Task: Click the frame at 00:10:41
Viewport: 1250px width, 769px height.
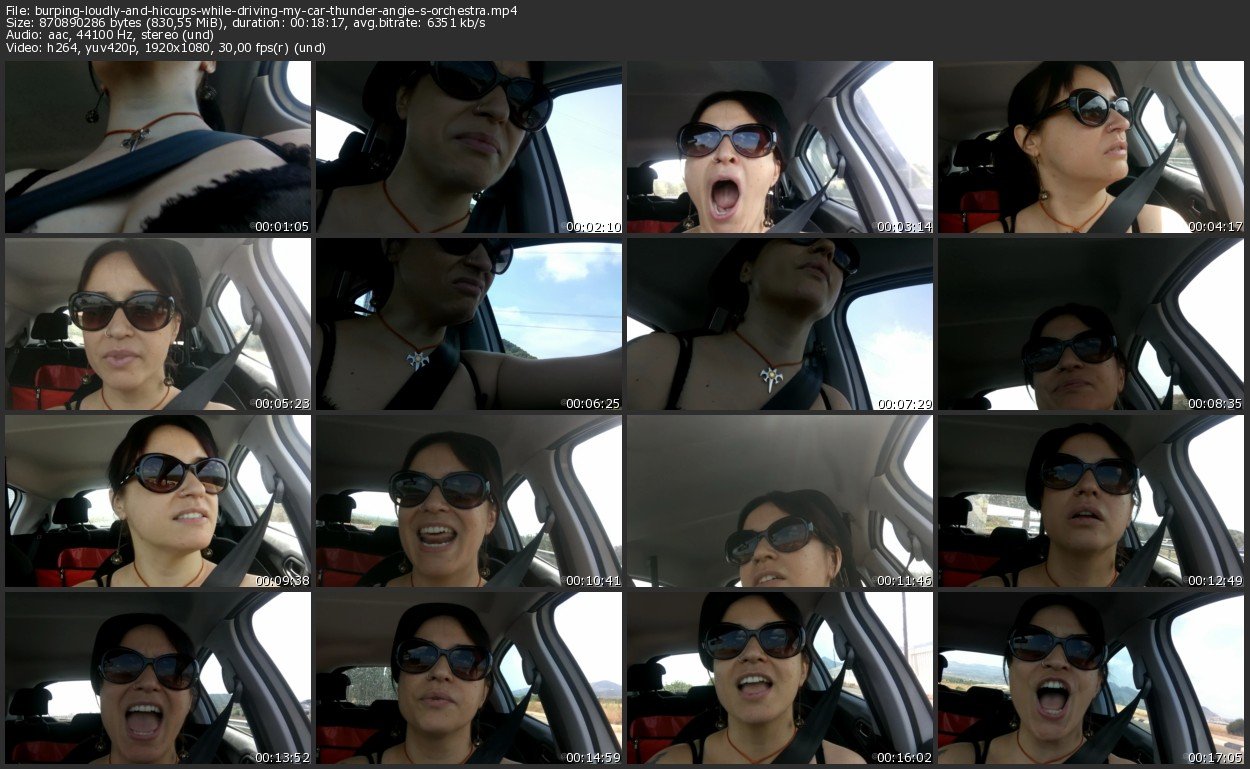Action: (x=469, y=501)
